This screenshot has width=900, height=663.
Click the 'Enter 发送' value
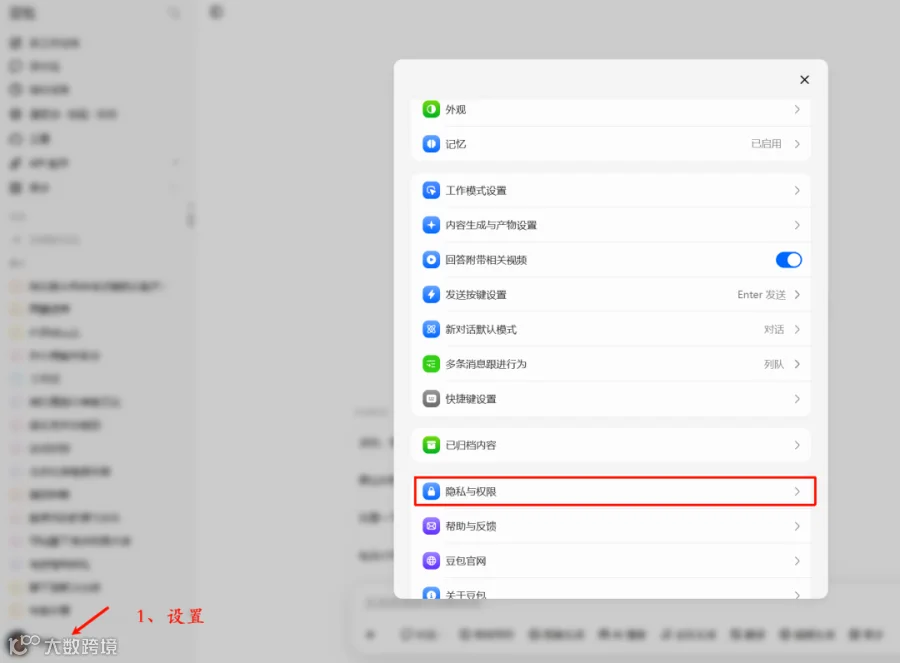[x=762, y=294]
